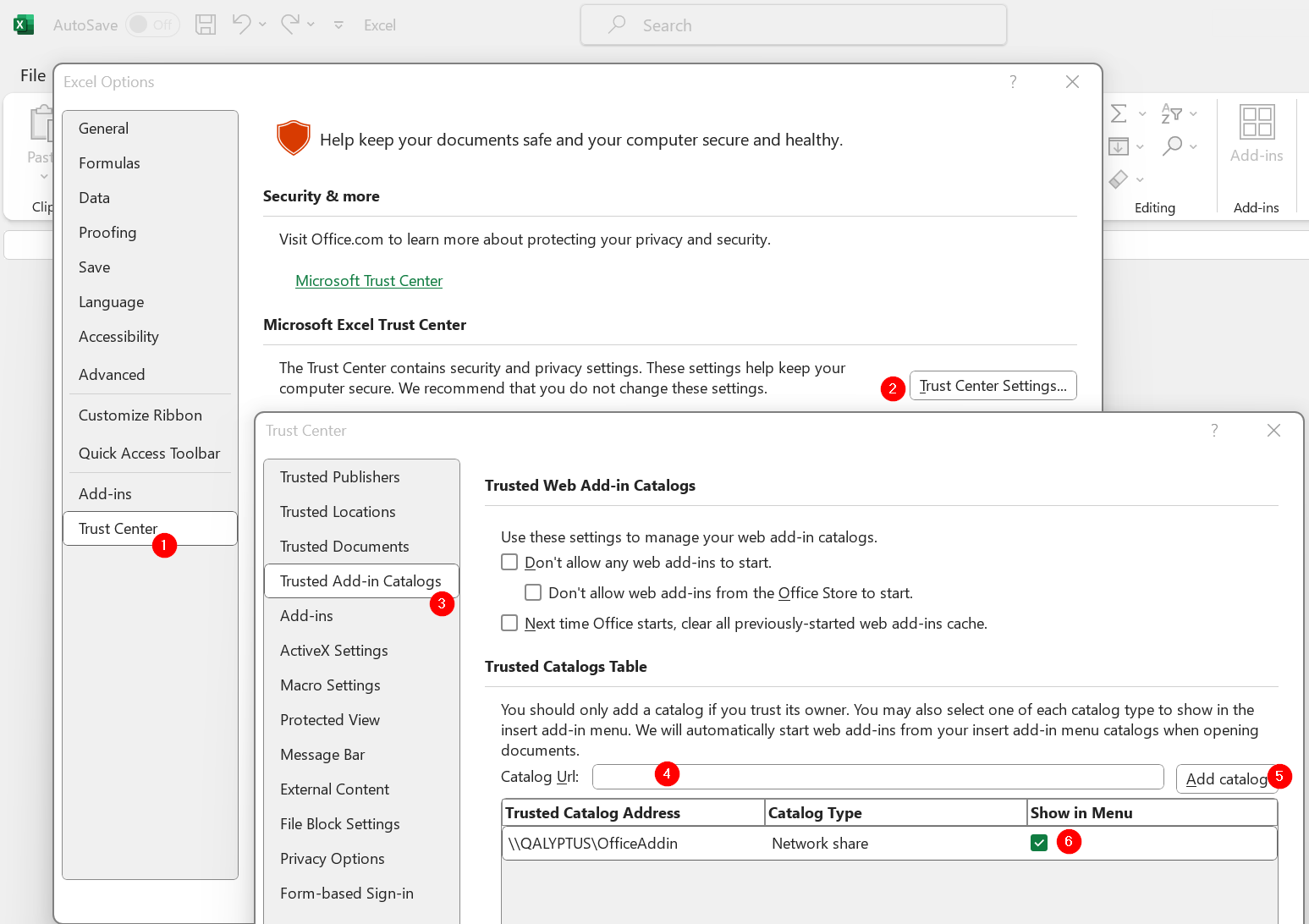Toggle AutoSave on

(152, 25)
